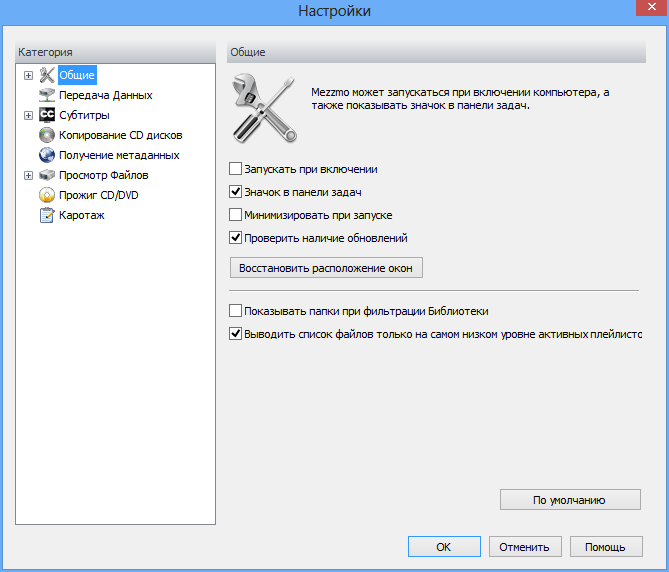
Task: Enable Показывать папки при фильтрации Библиотеки
Action: pyautogui.click(x=236, y=311)
